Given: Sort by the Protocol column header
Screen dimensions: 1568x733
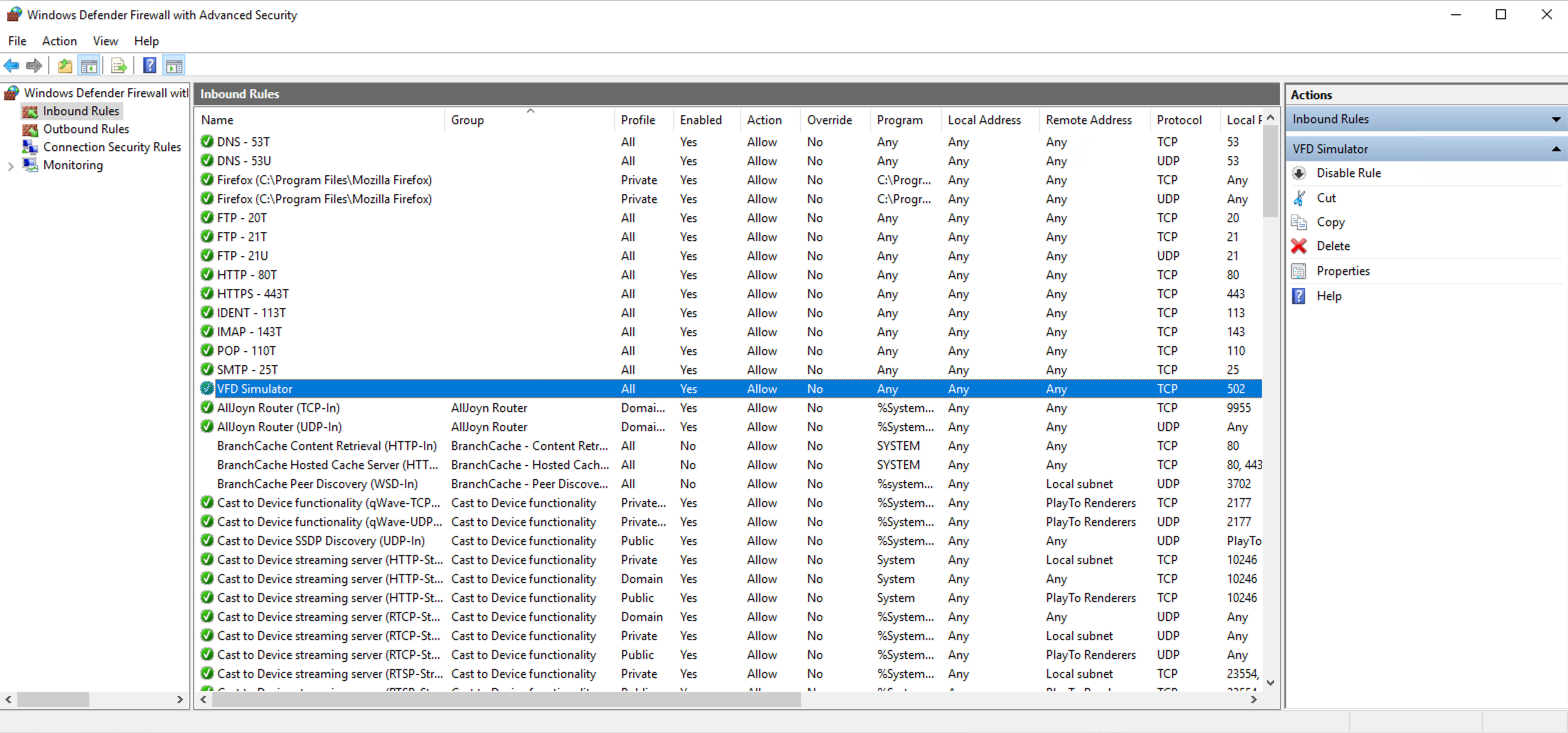Looking at the screenshot, I should tap(1185, 120).
